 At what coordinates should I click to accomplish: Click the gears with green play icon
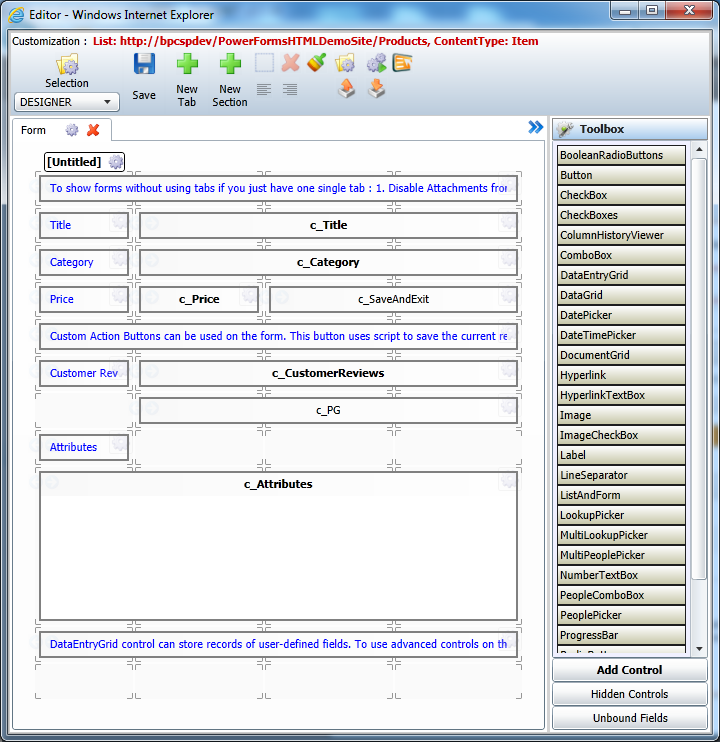[x=377, y=62]
